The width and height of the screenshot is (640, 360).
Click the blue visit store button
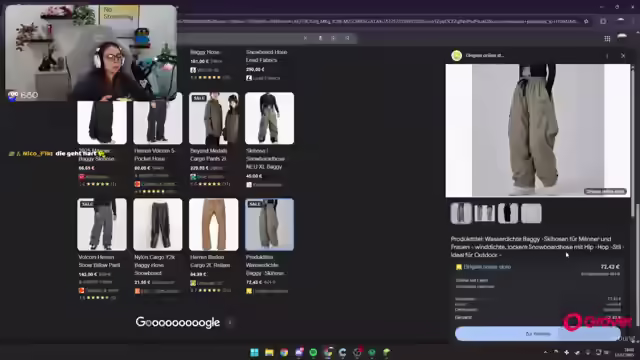(538, 334)
